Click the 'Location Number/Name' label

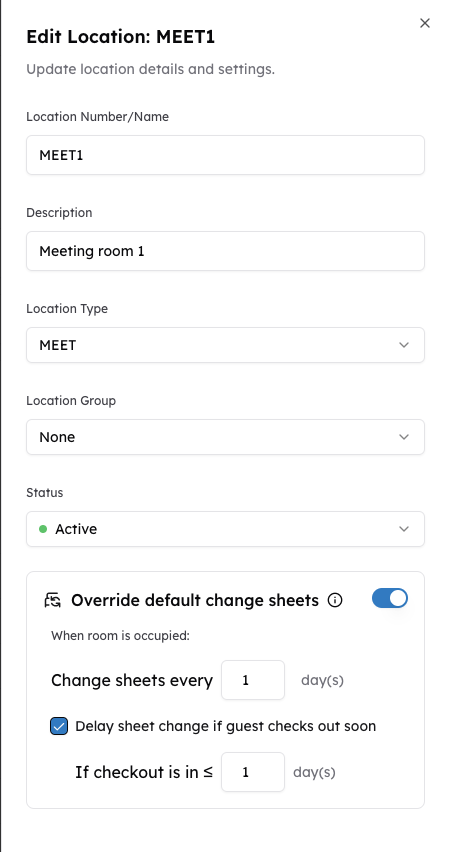tap(97, 116)
